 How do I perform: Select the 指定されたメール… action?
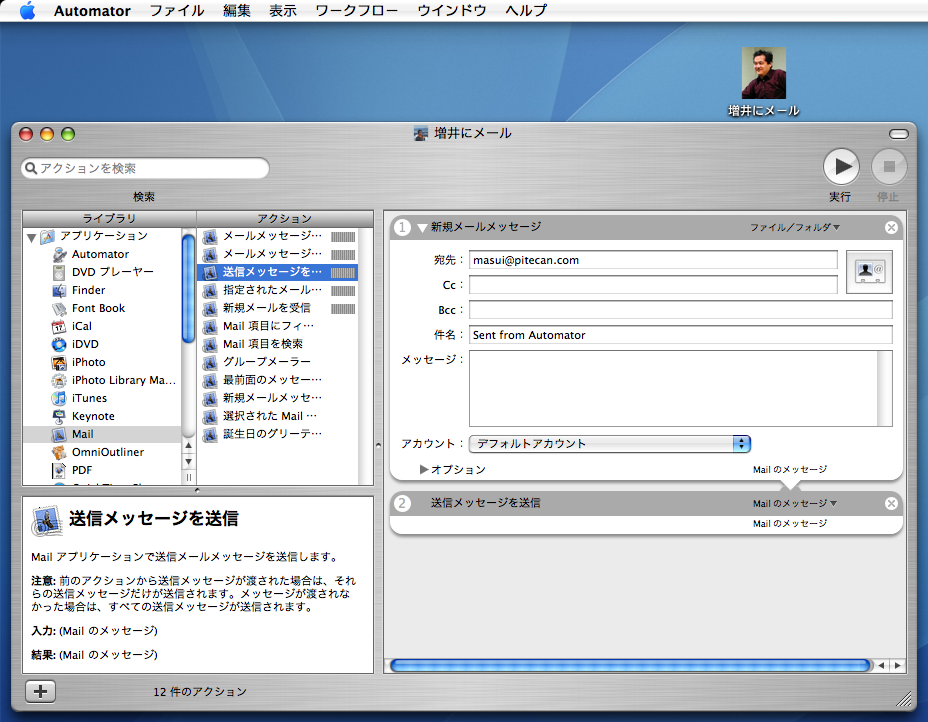point(278,290)
